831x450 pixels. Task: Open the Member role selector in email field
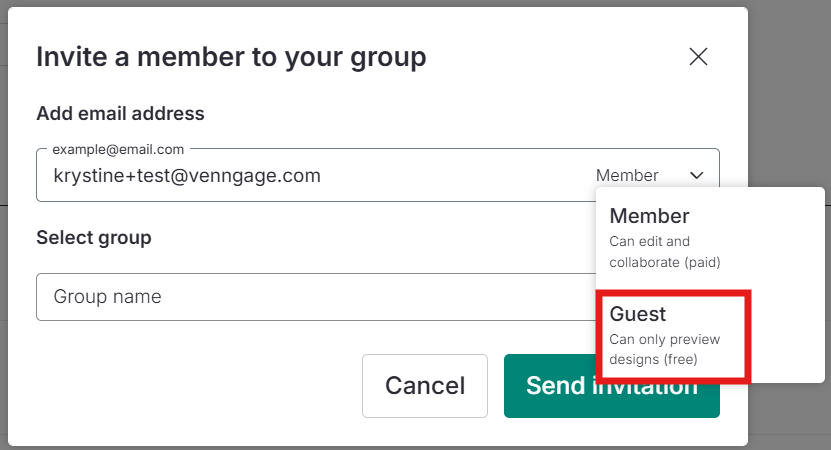649,175
